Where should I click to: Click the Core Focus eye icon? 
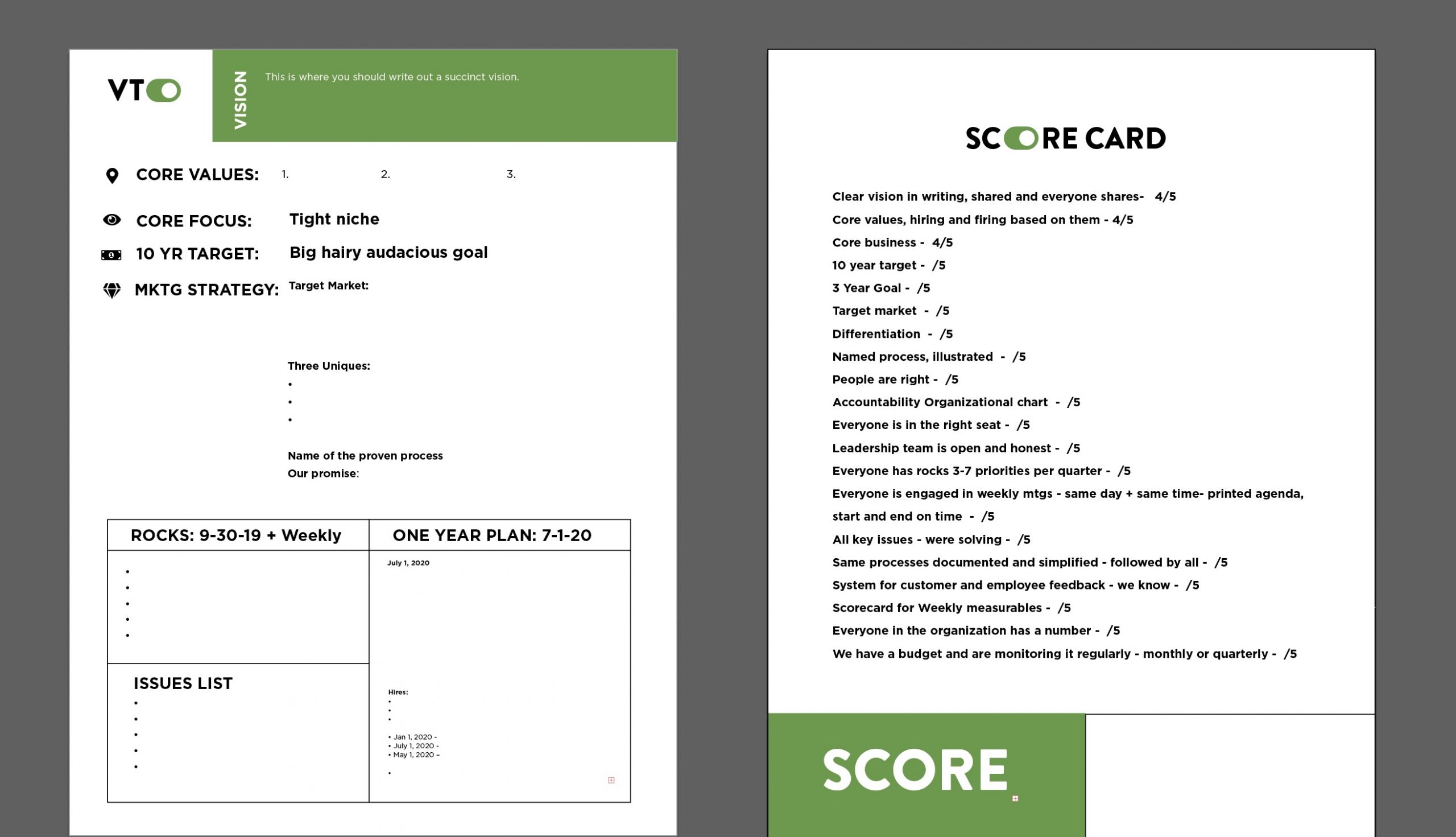pos(112,220)
